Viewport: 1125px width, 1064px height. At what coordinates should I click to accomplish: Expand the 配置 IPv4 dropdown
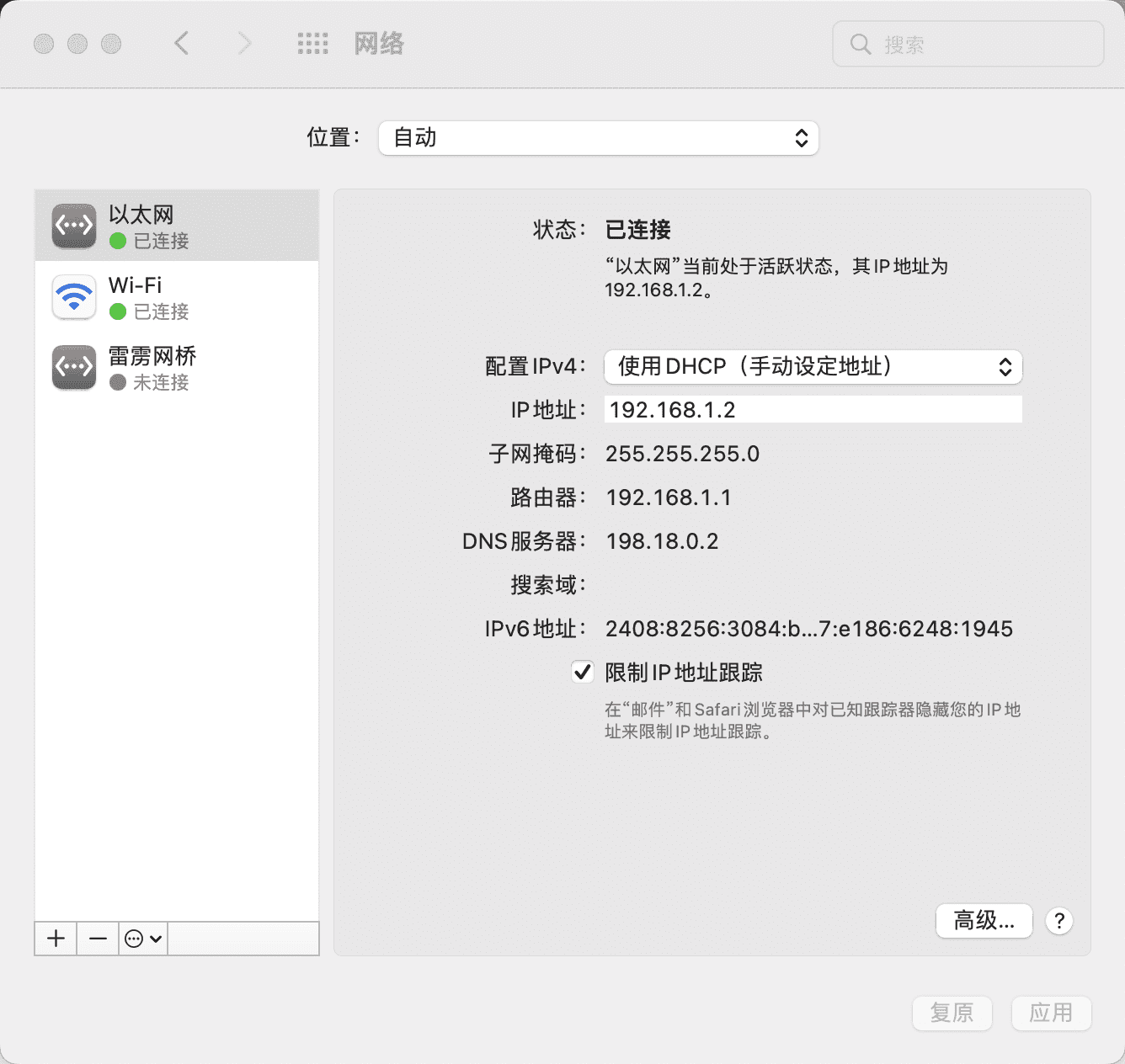pos(813,367)
